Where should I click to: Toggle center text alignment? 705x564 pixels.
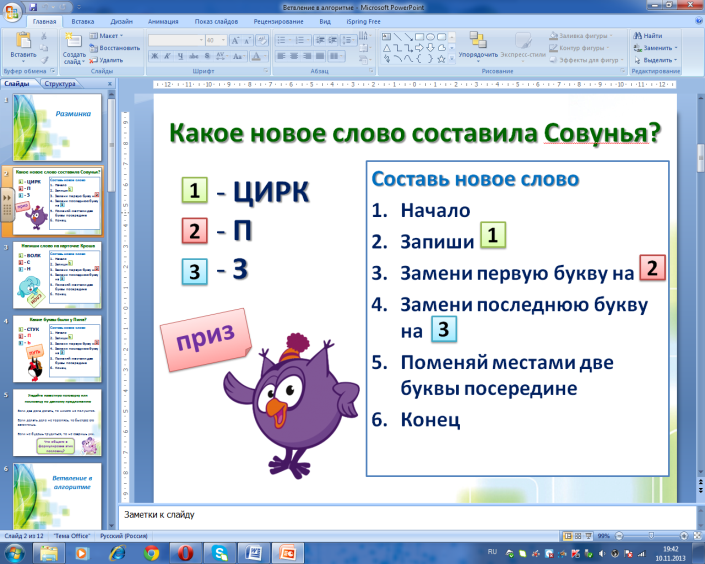[294, 56]
